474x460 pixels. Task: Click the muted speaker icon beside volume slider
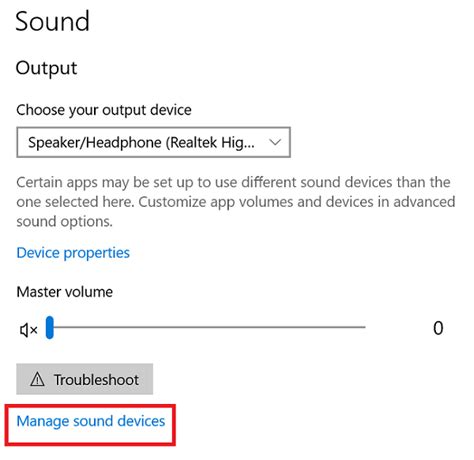[x=28, y=330]
